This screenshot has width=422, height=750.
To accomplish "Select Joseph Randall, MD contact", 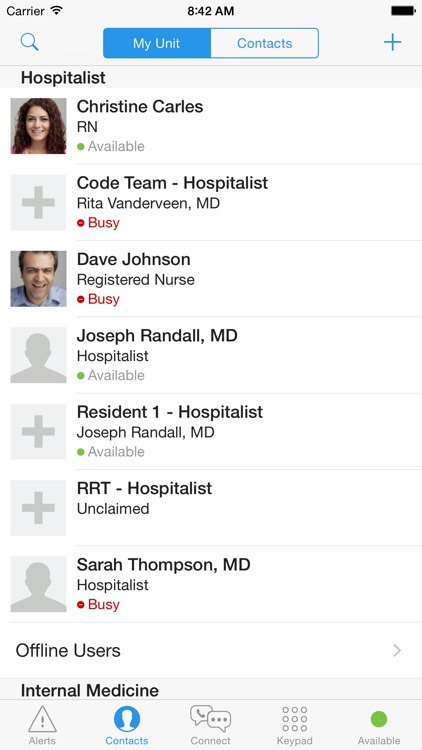I will (x=211, y=355).
